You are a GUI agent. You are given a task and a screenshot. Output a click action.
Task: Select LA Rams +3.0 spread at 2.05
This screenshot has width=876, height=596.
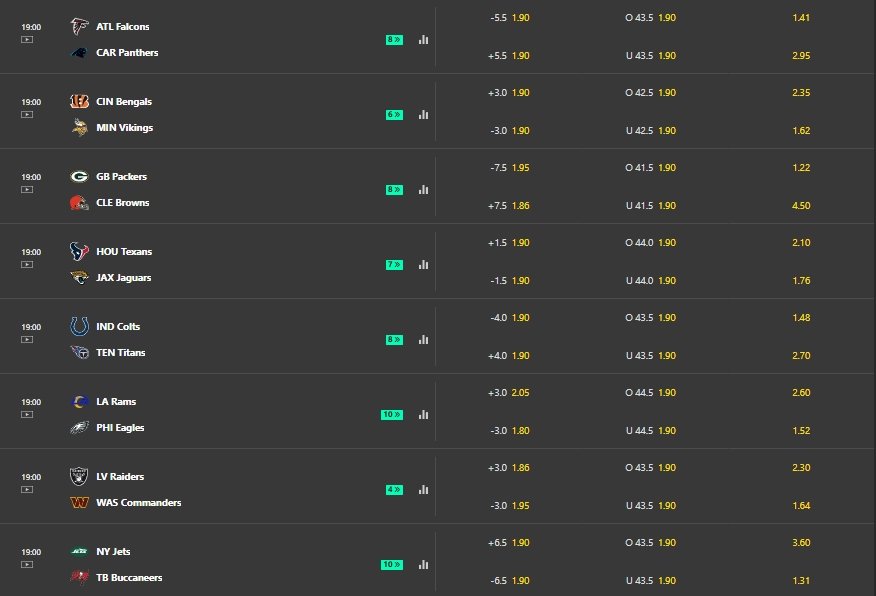pyautogui.click(x=508, y=393)
